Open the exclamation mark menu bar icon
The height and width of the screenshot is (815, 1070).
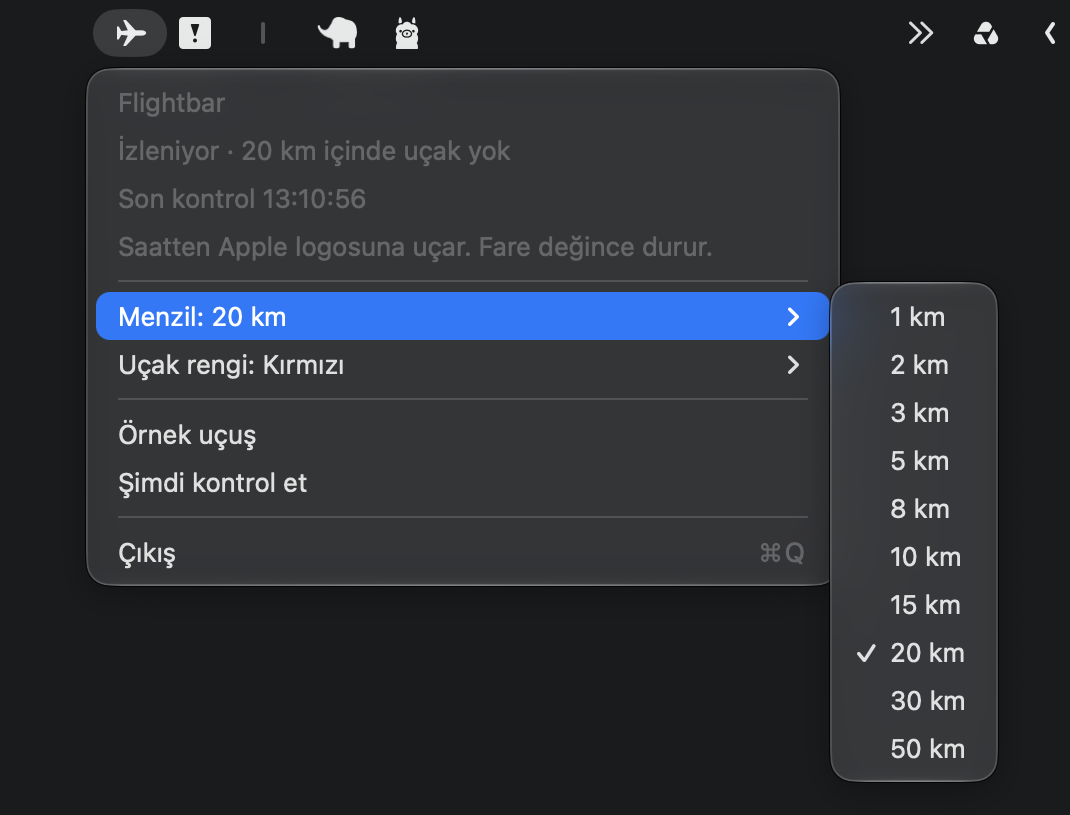coord(195,33)
